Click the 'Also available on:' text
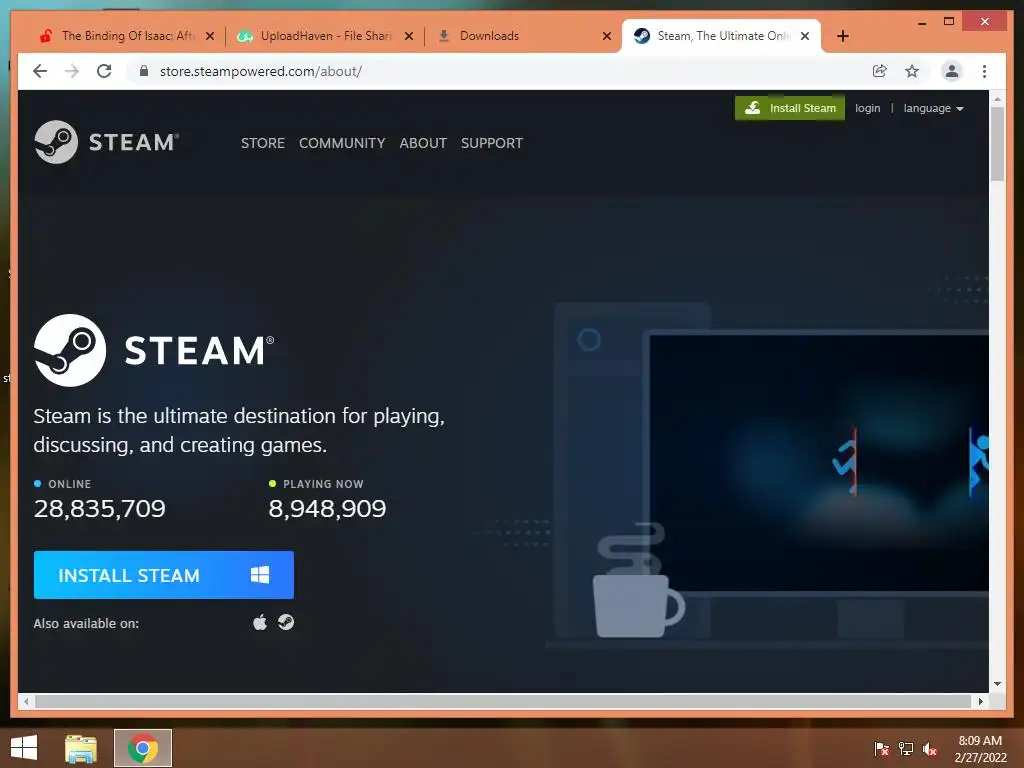This screenshot has width=1024, height=768. click(86, 623)
